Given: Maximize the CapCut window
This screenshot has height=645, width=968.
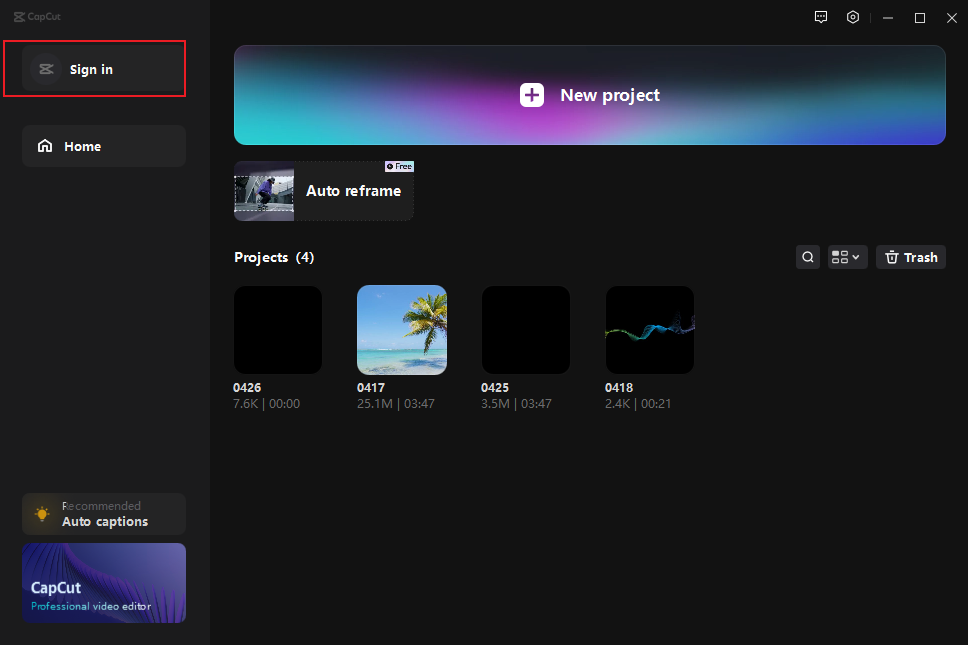Looking at the screenshot, I should tap(920, 18).
